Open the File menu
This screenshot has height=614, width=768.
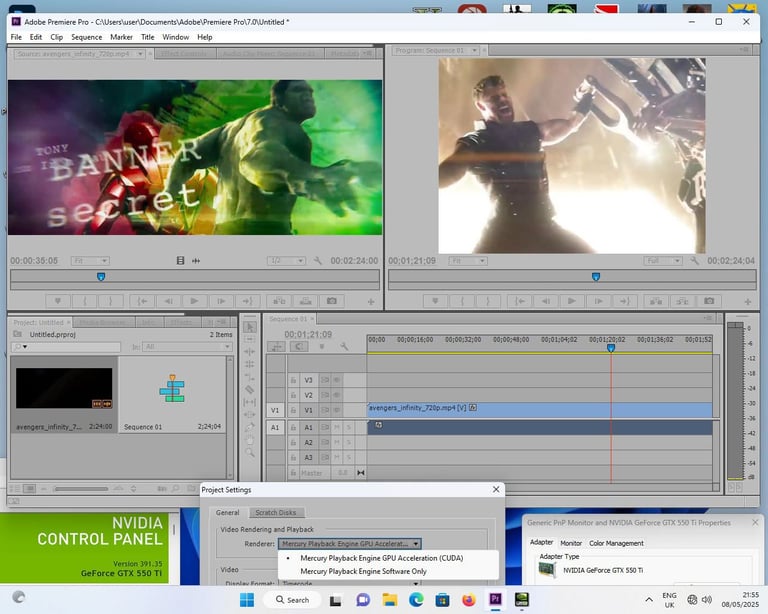click(x=16, y=37)
